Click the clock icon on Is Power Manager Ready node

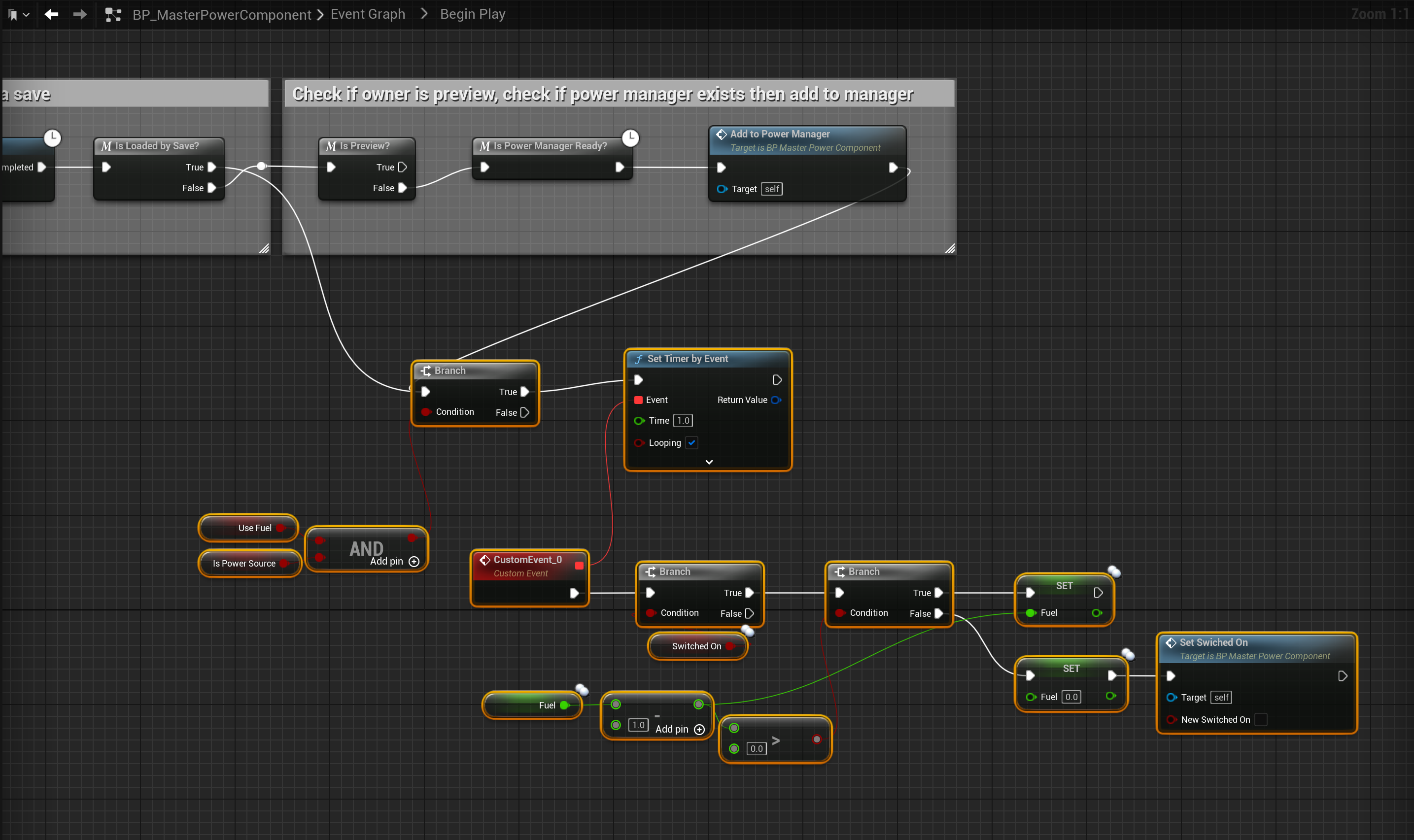coord(630,137)
